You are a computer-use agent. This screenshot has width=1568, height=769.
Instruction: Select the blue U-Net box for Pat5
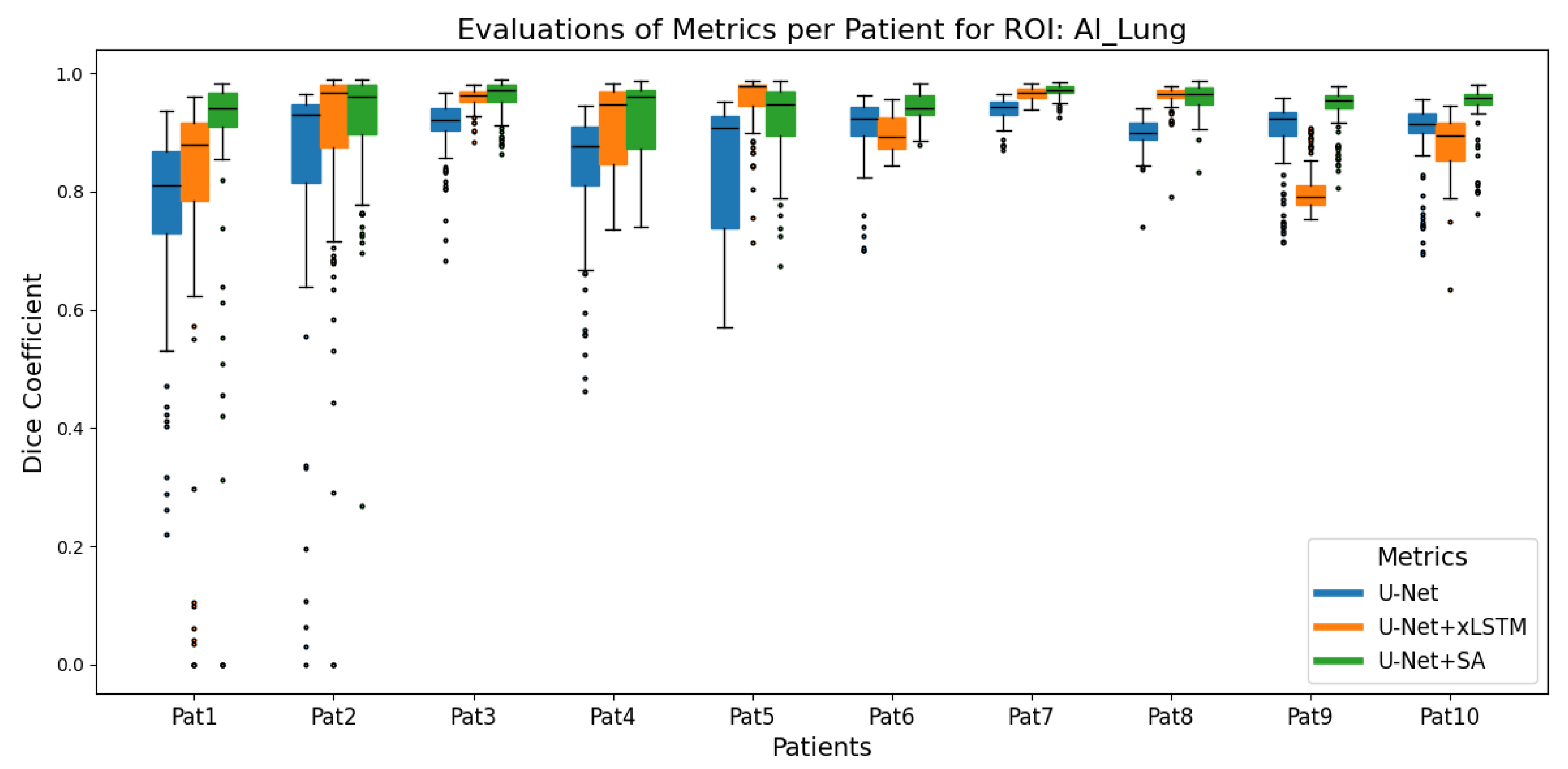click(x=725, y=173)
